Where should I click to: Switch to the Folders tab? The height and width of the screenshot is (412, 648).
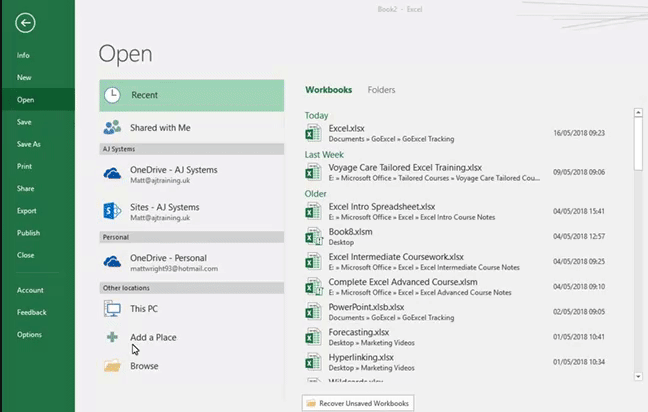(381, 90)
